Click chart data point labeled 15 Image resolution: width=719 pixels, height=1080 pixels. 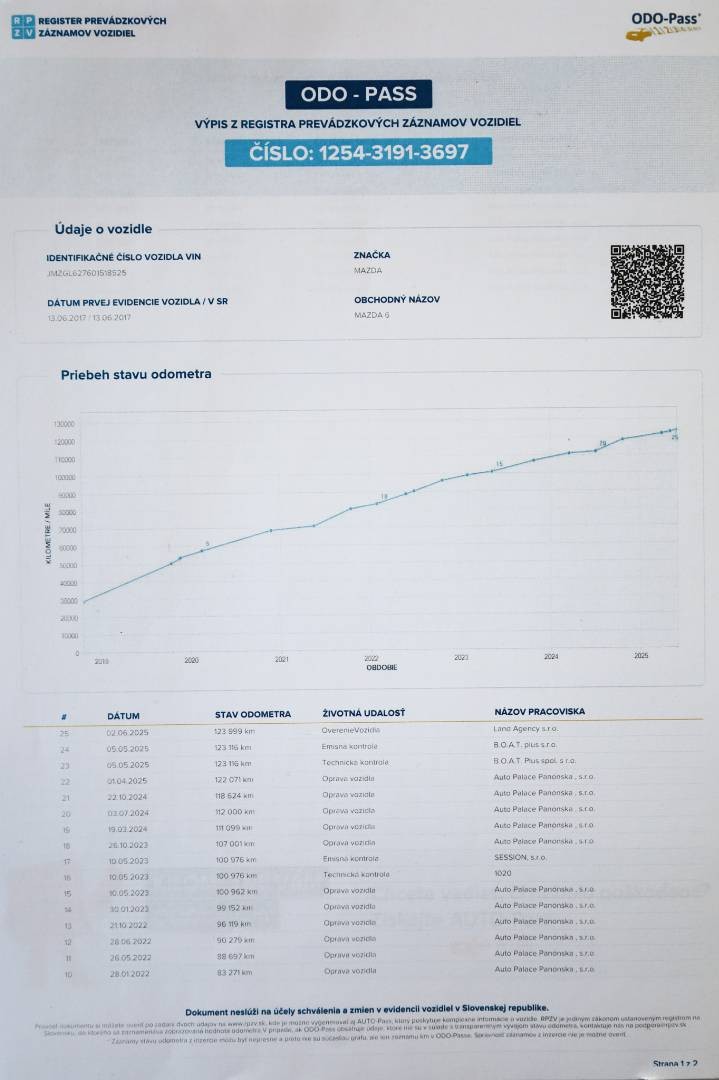click(x=492, y=471)
